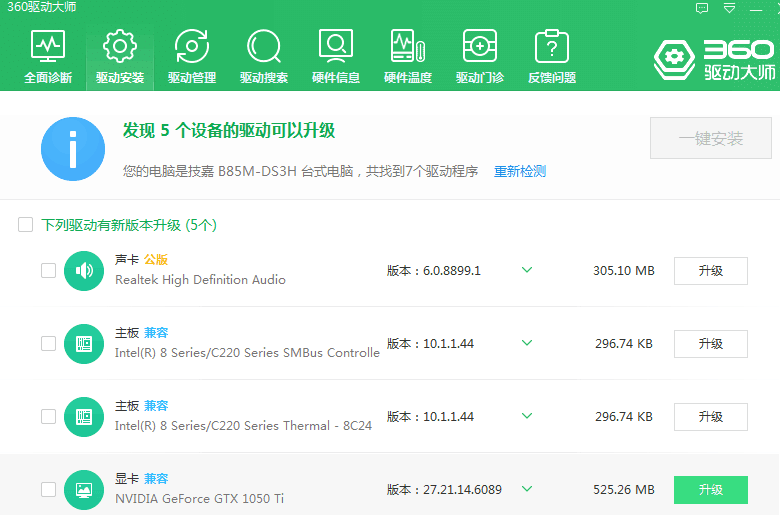Viewport: 780px width, 532px height.
Task: Check the NVIDIA GeForce GTX 1050 Ti checkbox
Action: [x=48, y=489]
